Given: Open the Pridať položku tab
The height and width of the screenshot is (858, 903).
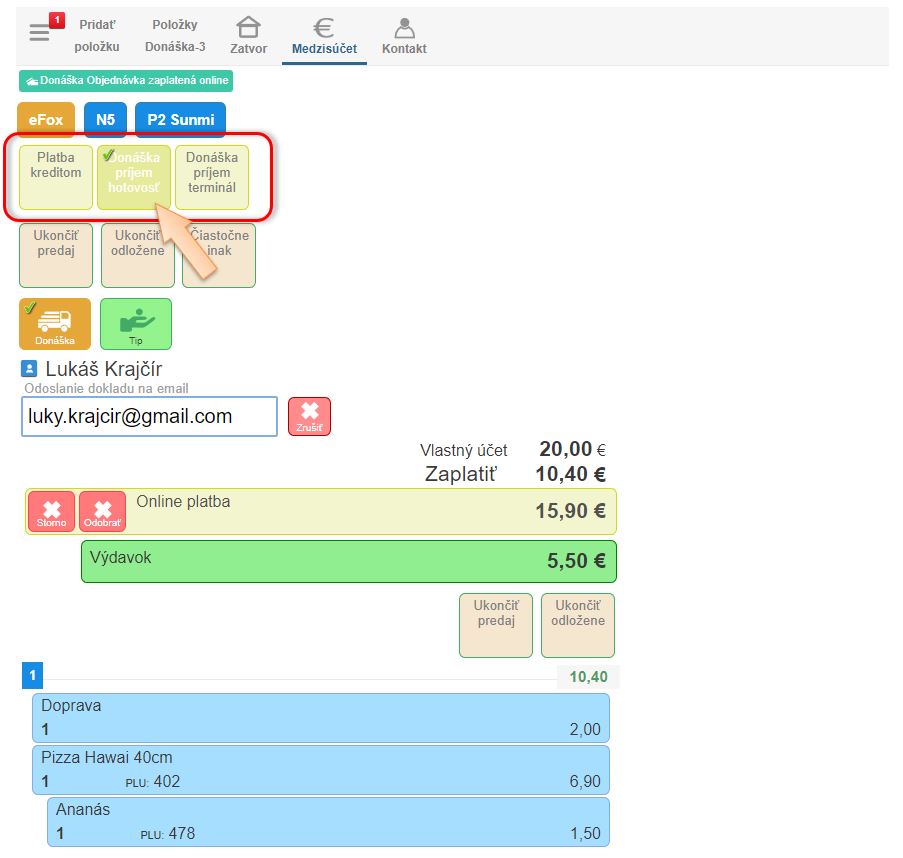Looking at the screenshot, I should pyautogui.click(x=97, y=36).
